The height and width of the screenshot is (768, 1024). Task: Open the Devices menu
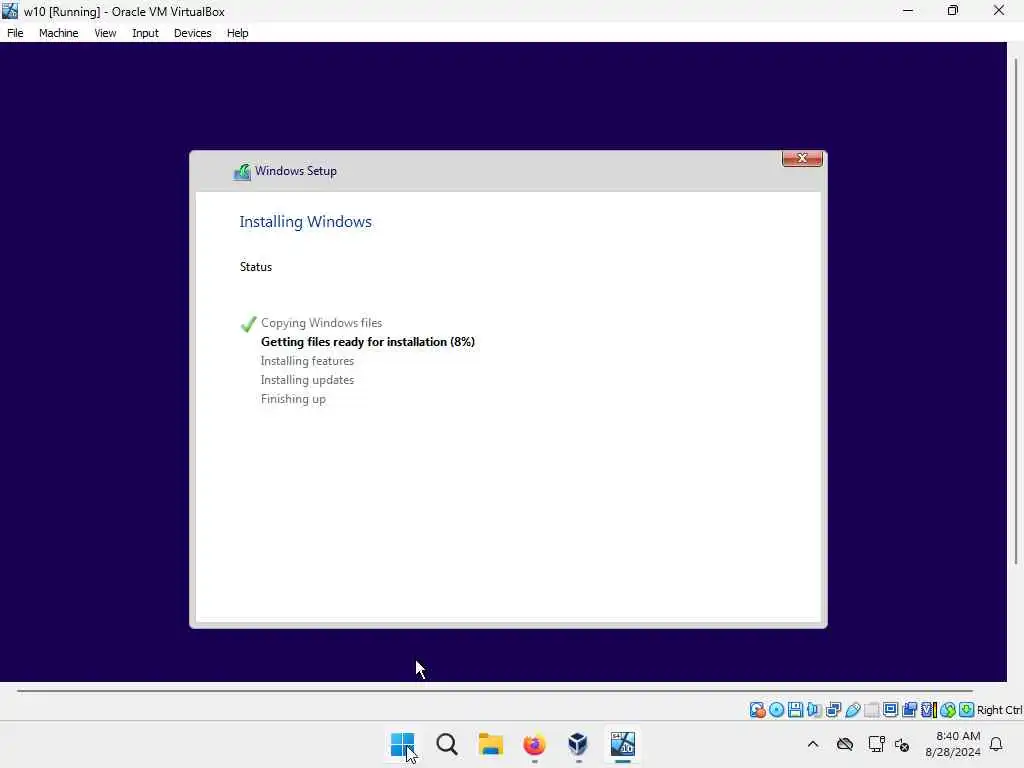[x=192, y=33]
